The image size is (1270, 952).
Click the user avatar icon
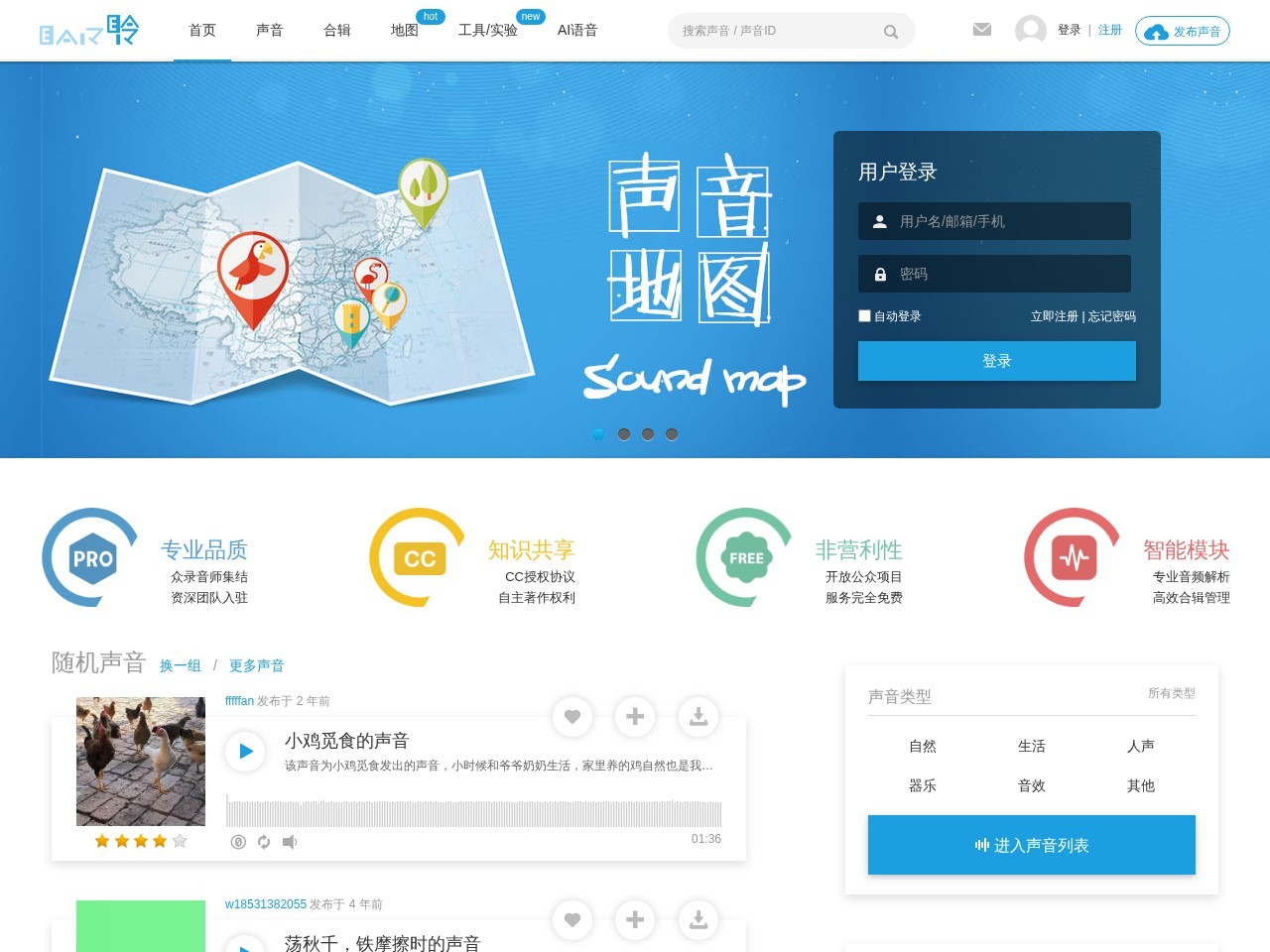[1031, 30]
